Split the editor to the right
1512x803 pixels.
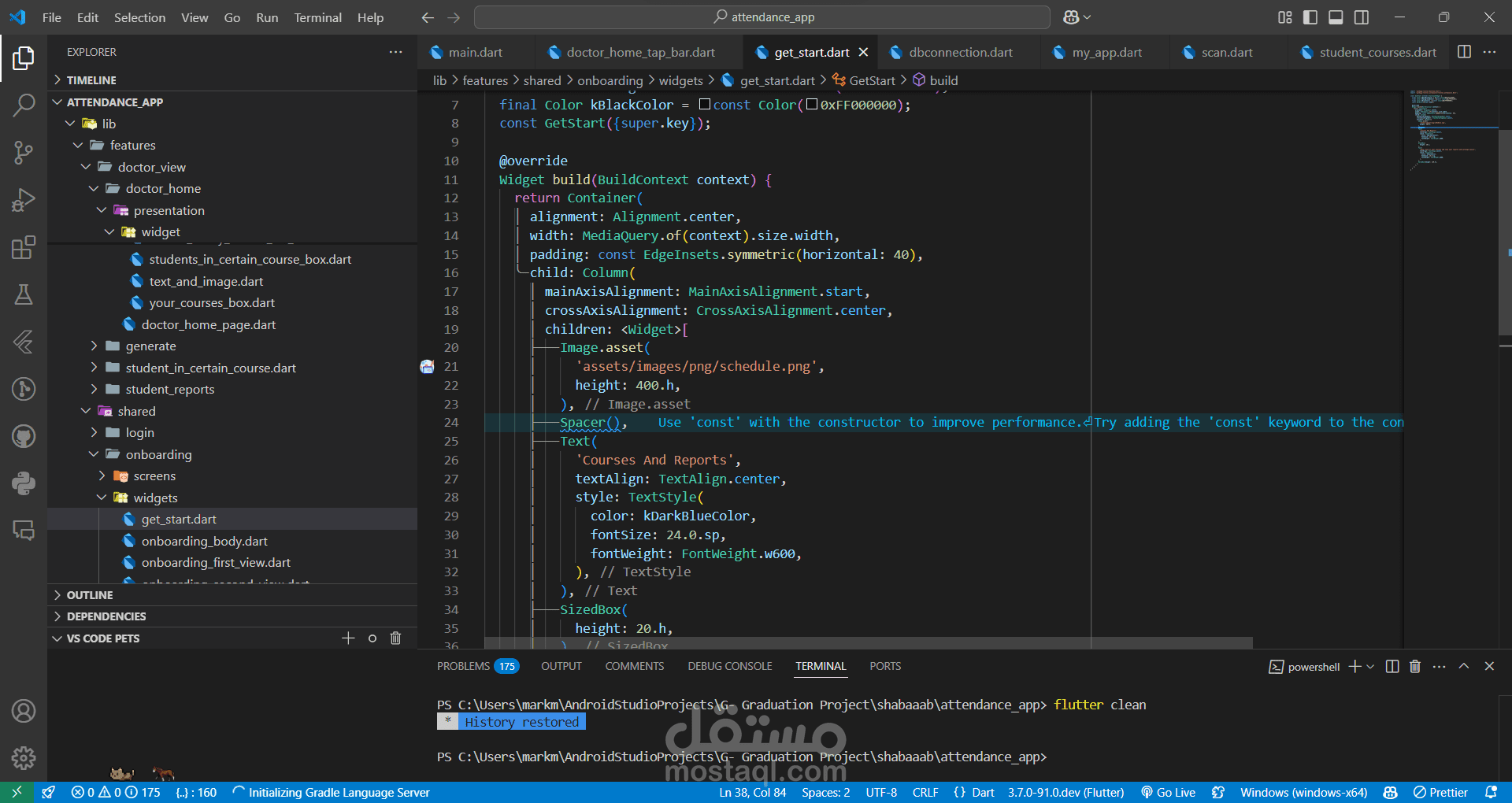click(x=1464, y=52)
